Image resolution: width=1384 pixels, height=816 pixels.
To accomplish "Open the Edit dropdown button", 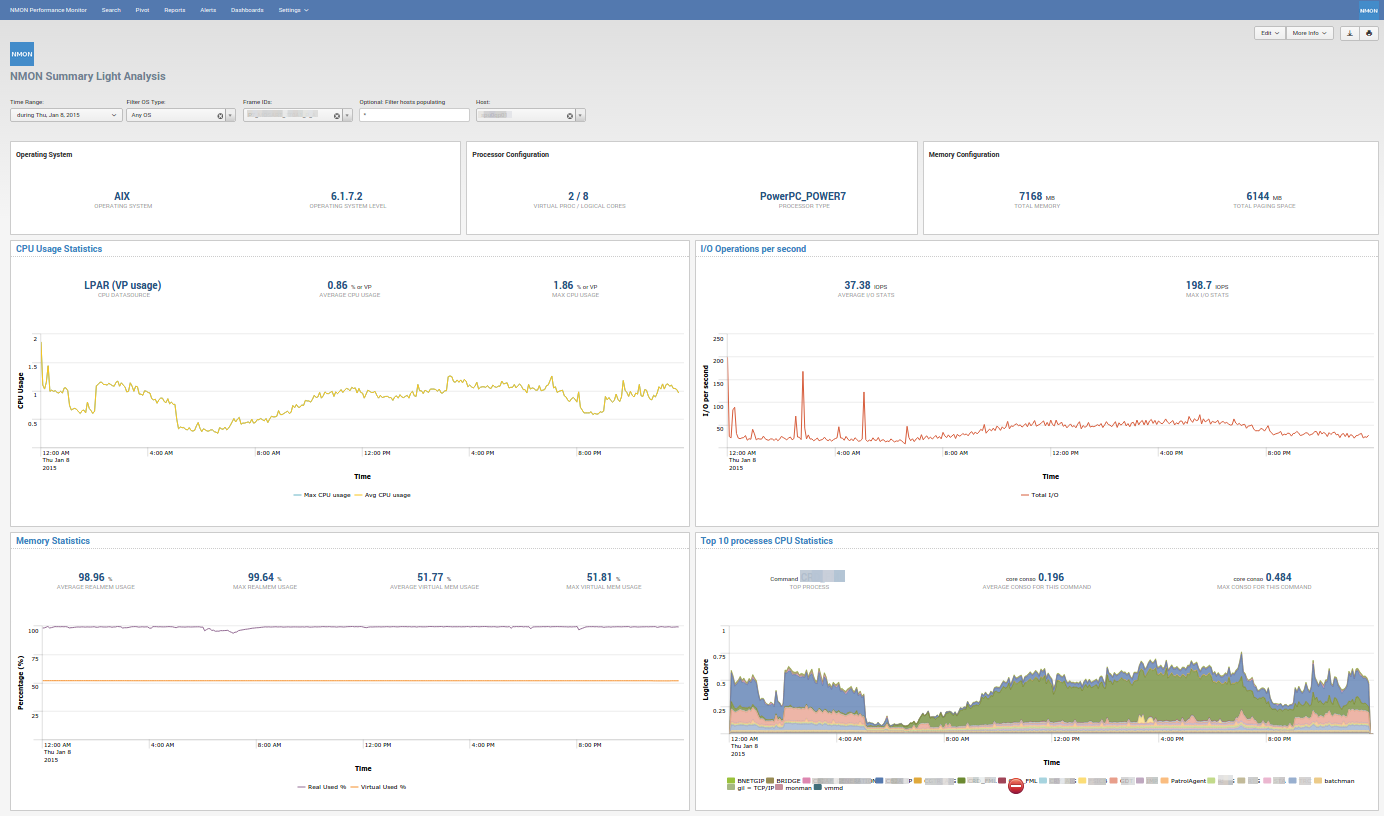I will 1270,33.
